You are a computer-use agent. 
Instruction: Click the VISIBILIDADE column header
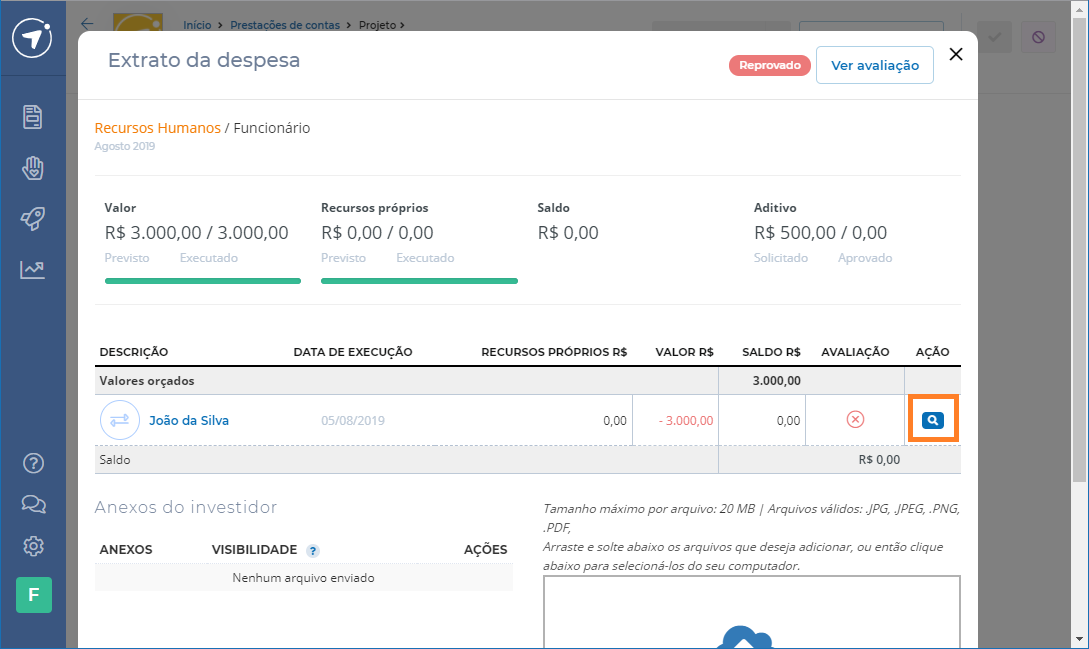click(254, 550)
